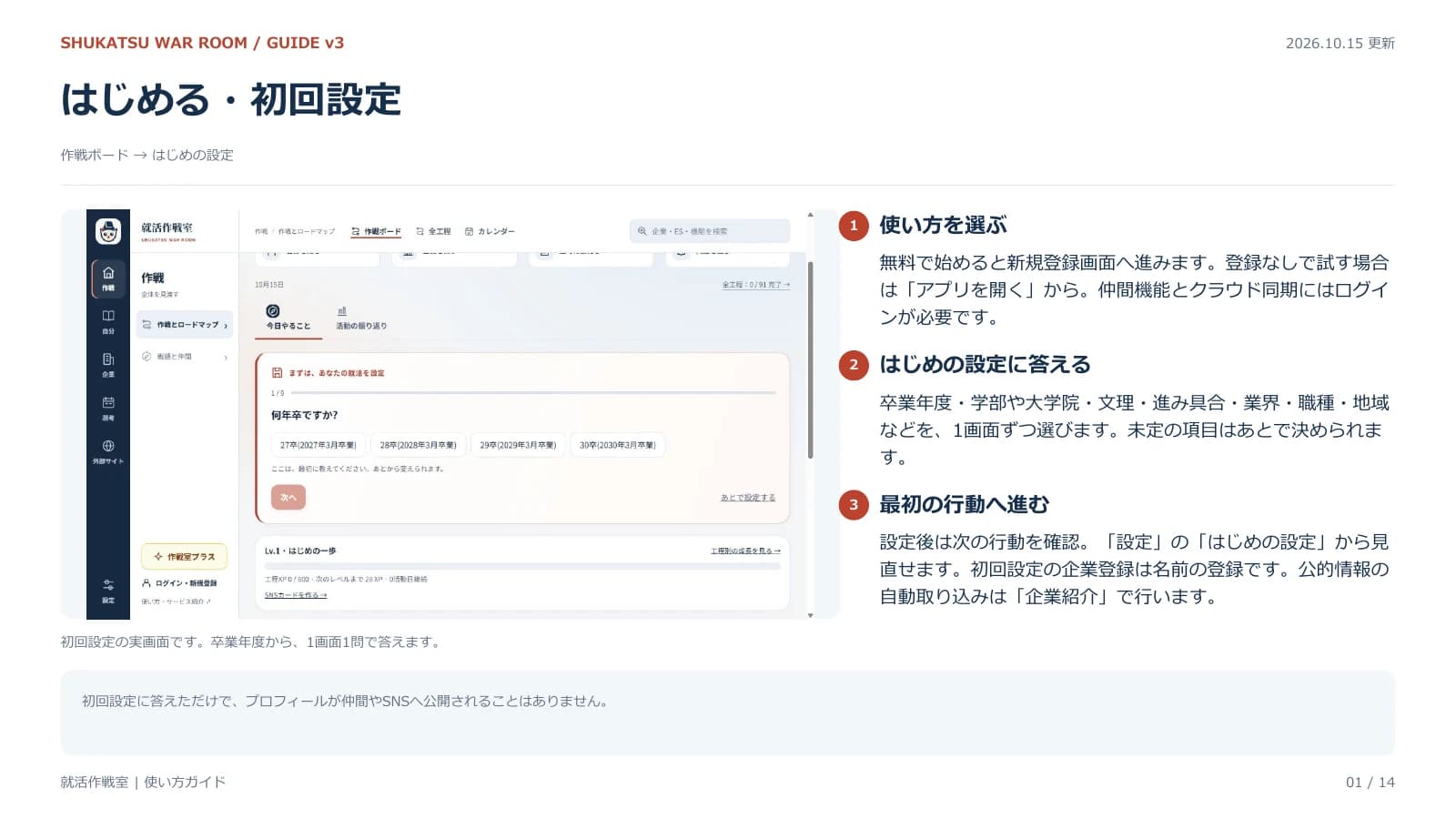Click the 次へ button
The height and width of the screenshot is (819, 1456).
tap(288, 497)
